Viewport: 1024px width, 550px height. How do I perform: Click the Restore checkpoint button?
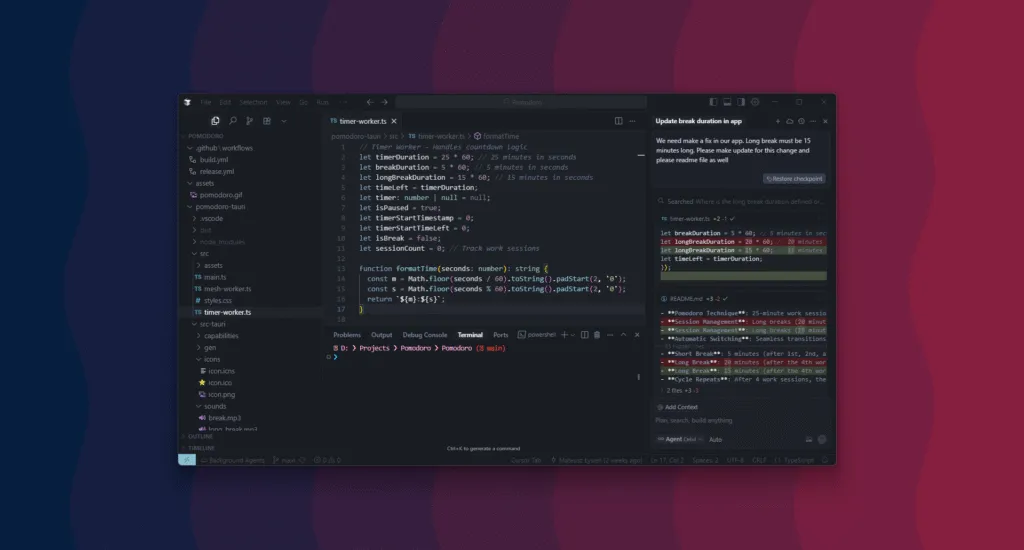(x=794, y=178)
